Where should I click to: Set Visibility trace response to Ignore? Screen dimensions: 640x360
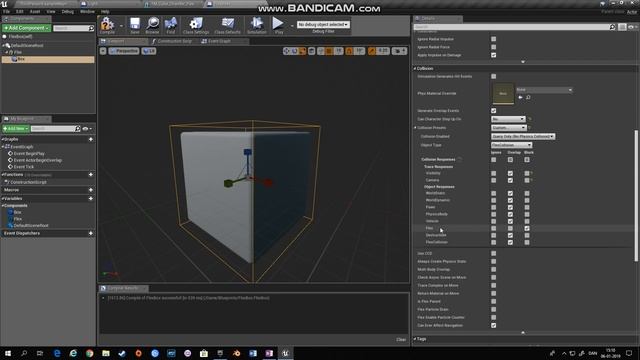click(x=493, y=173)
